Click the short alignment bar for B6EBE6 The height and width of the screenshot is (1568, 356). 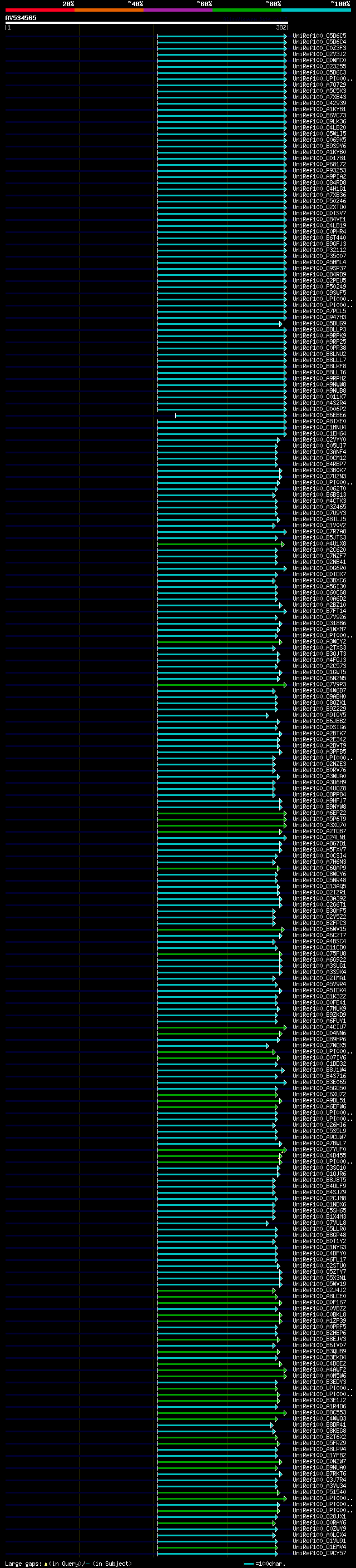point(231,416)
